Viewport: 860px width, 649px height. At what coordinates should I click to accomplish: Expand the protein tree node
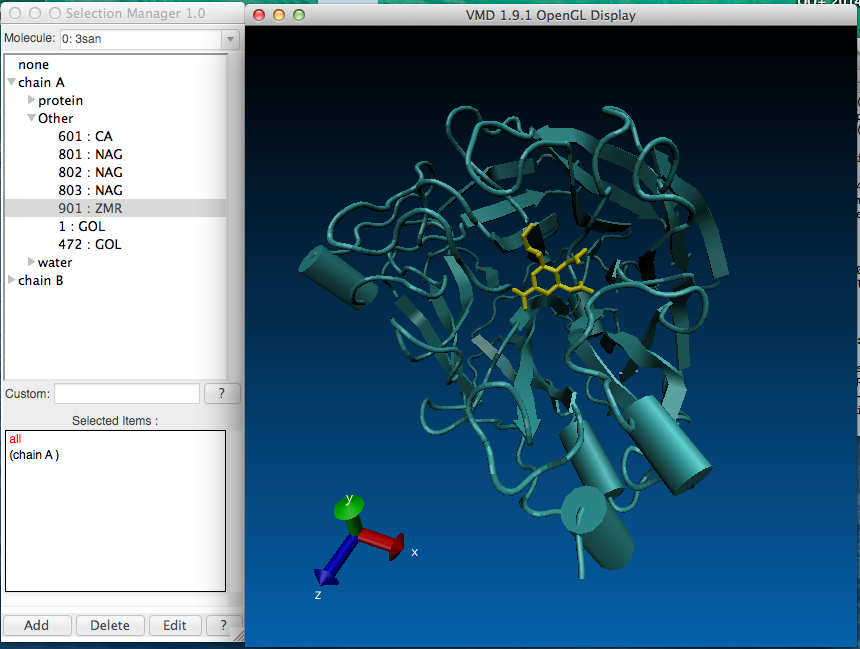point(31,101)
